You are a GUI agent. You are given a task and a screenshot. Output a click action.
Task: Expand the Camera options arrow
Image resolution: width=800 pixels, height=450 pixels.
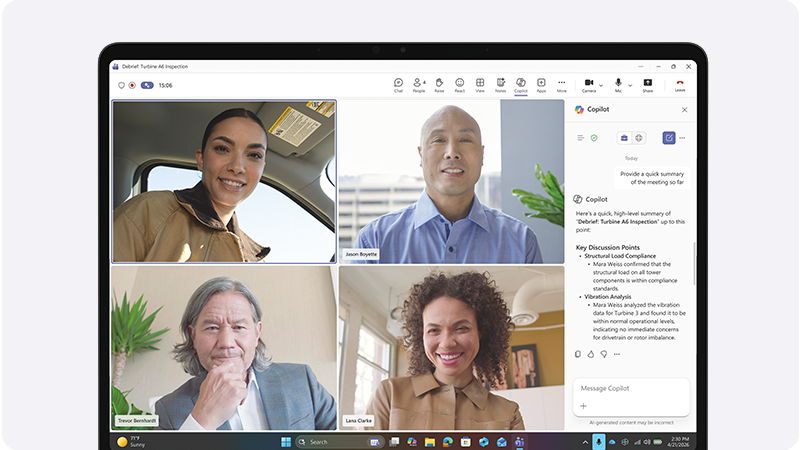coord(601,85)
